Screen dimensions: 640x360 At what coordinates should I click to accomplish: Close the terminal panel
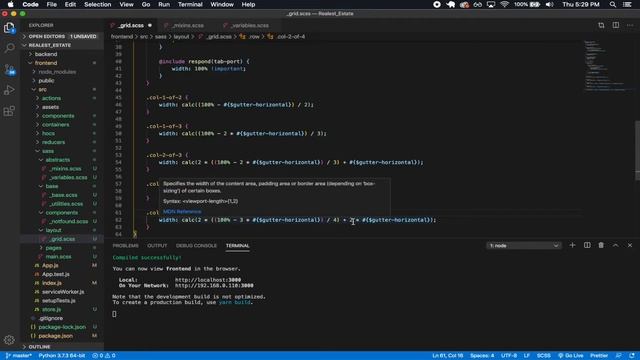pos(630,245)
